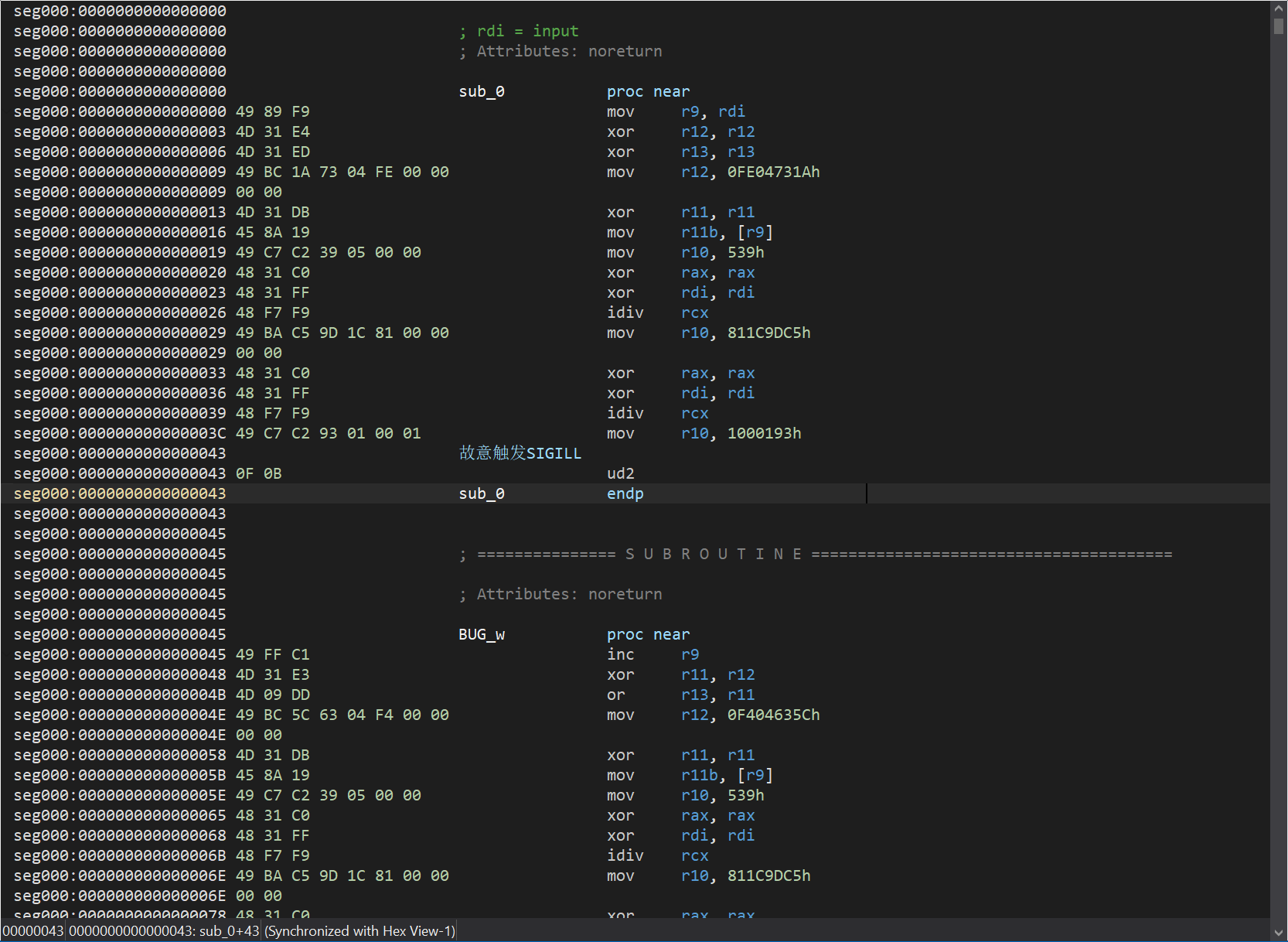Click the 'or' instruction mnemonic
Image resolution: width=1288 pixels, height=942 pixels.
(615, 695)
